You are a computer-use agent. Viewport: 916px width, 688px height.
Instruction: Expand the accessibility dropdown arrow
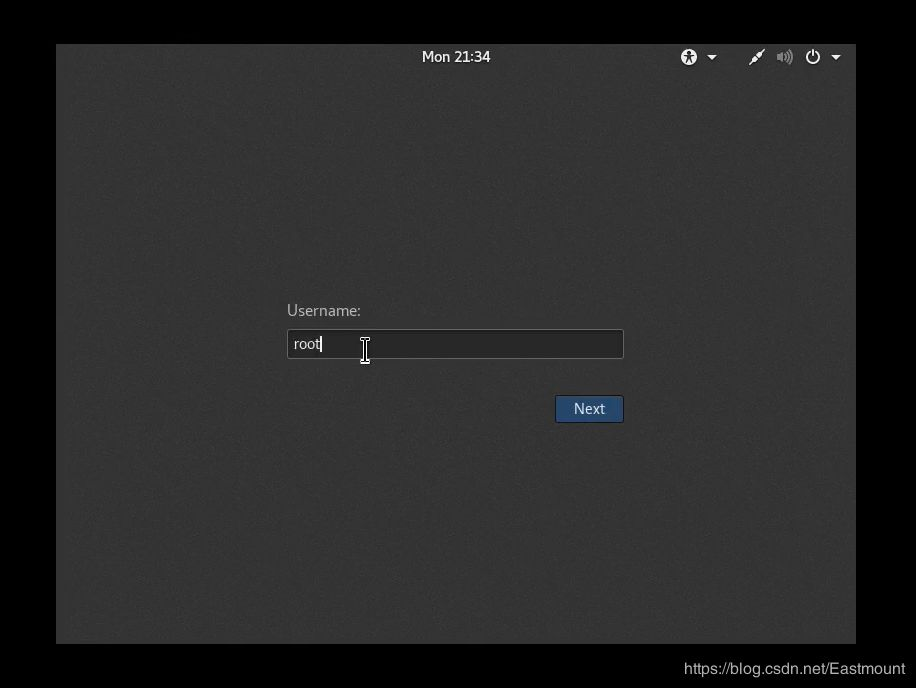click(712, 57)
